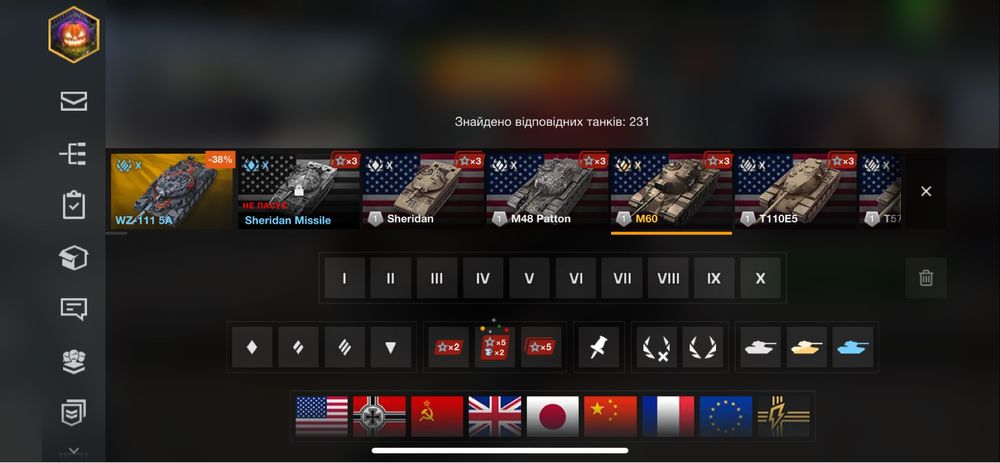
Task: Filter by the USA flag
Action: tap(322, 416)
